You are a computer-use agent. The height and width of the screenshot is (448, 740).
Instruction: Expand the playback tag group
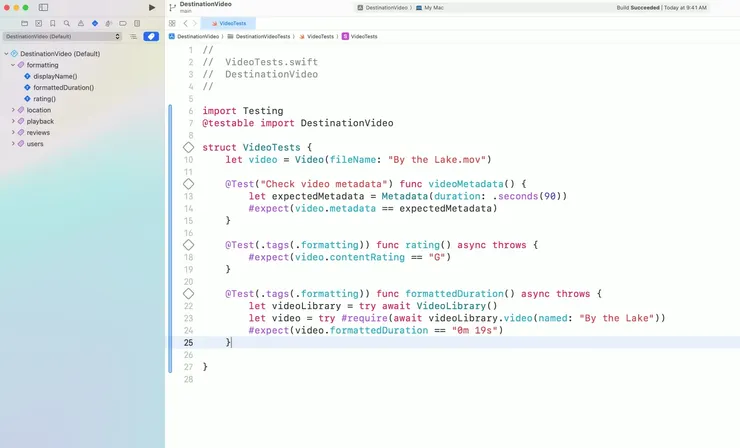[x=13, y=121]
